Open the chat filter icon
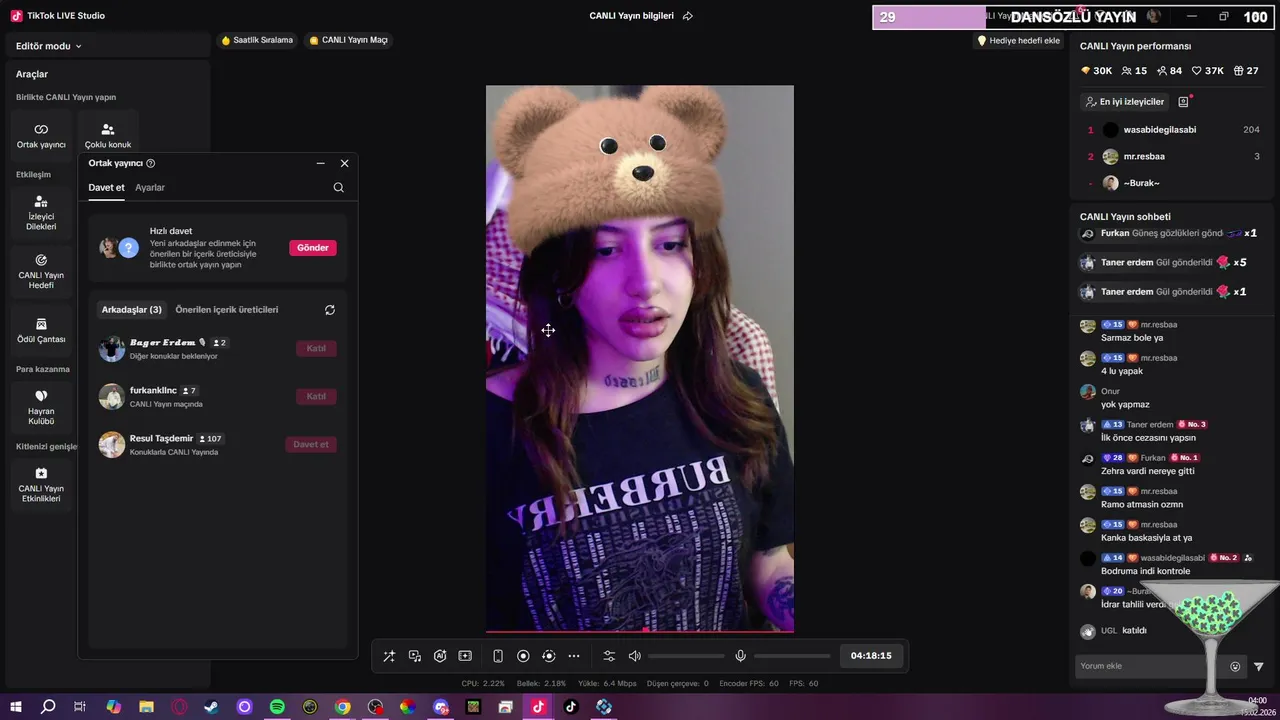 coord(1259,667)
